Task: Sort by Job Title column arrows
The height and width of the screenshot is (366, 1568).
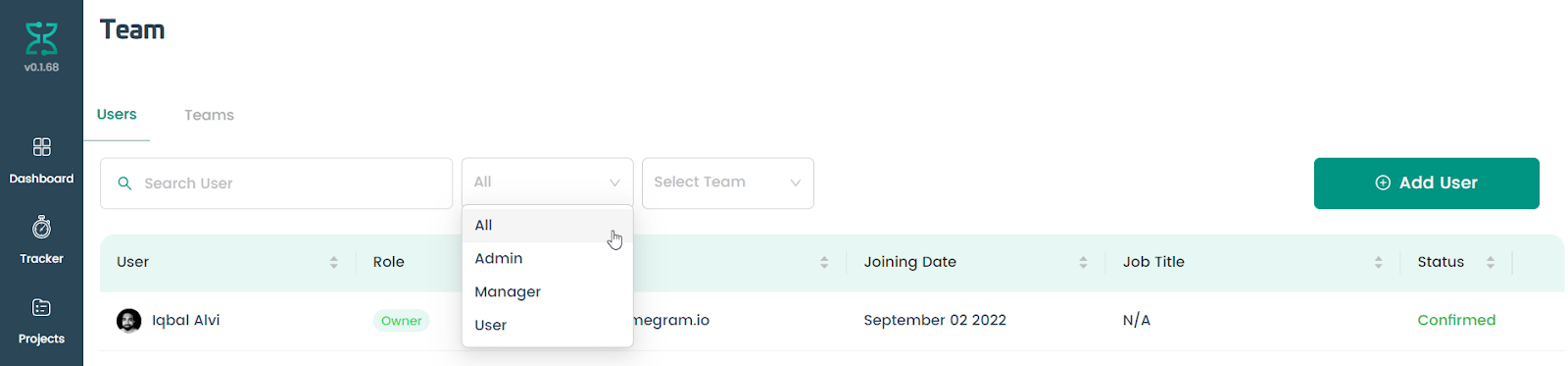Action: [x=1378, y=262]
